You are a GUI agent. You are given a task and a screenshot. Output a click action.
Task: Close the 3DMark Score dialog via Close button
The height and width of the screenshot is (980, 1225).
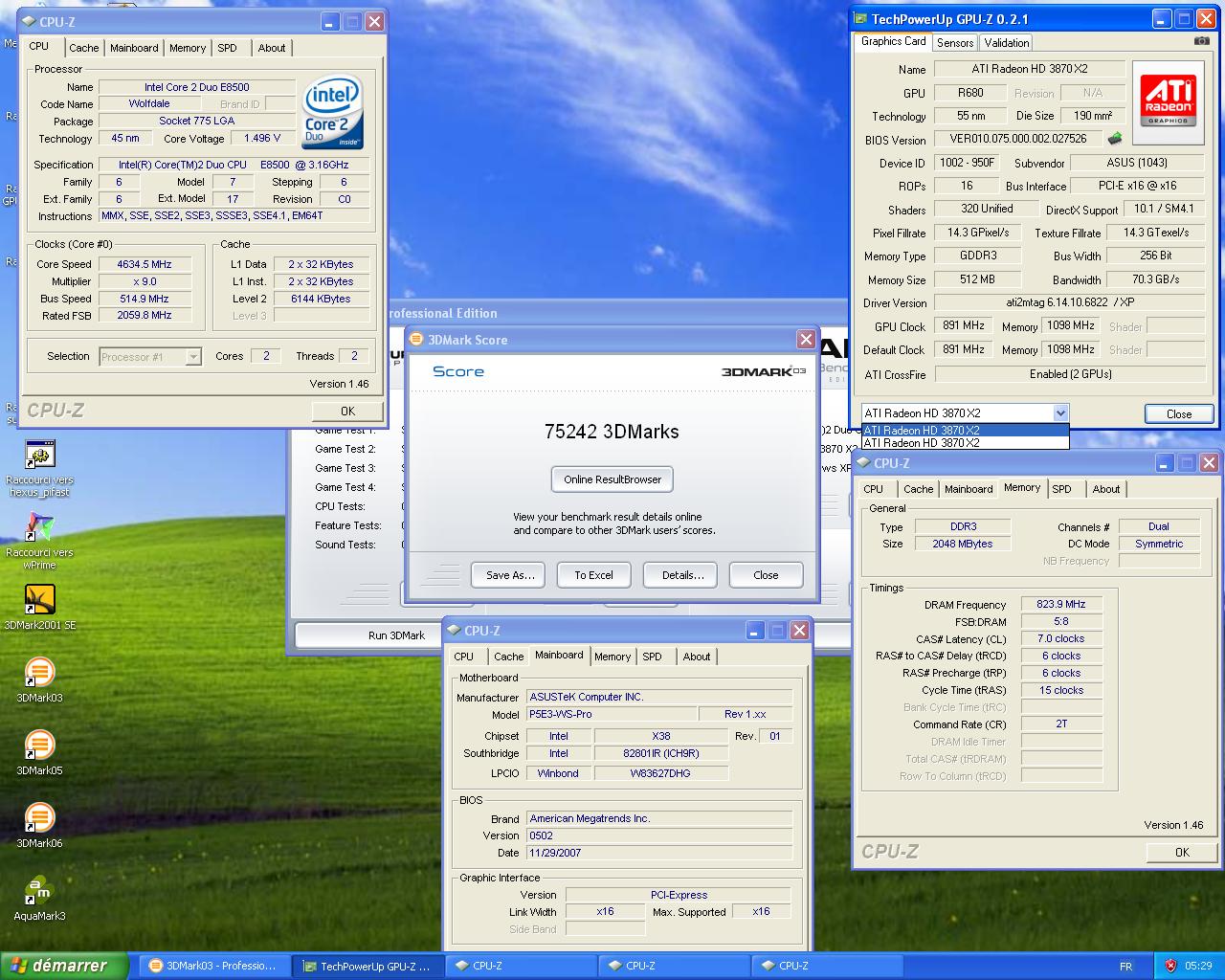tap(766, 575)
